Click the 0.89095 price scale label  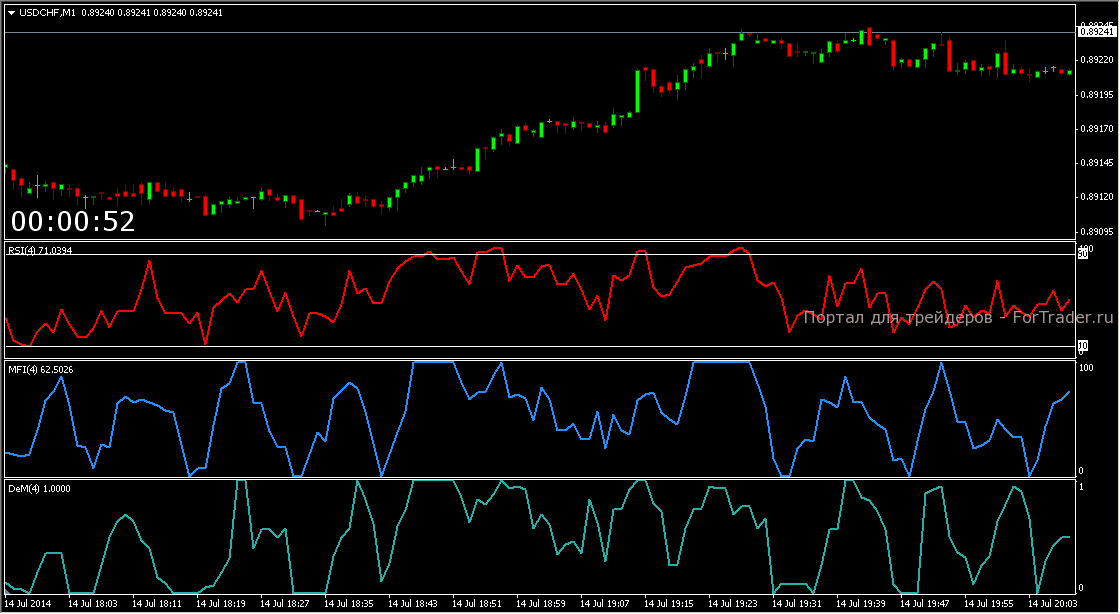(x=1096, y=232)
